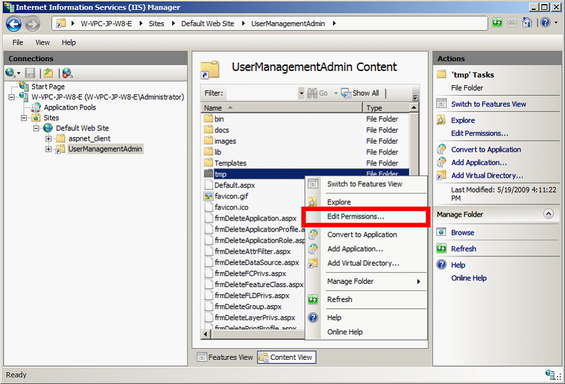Click Add Application link in Actions pane
The width and height of the screenshot is (565, 384).
479,162
